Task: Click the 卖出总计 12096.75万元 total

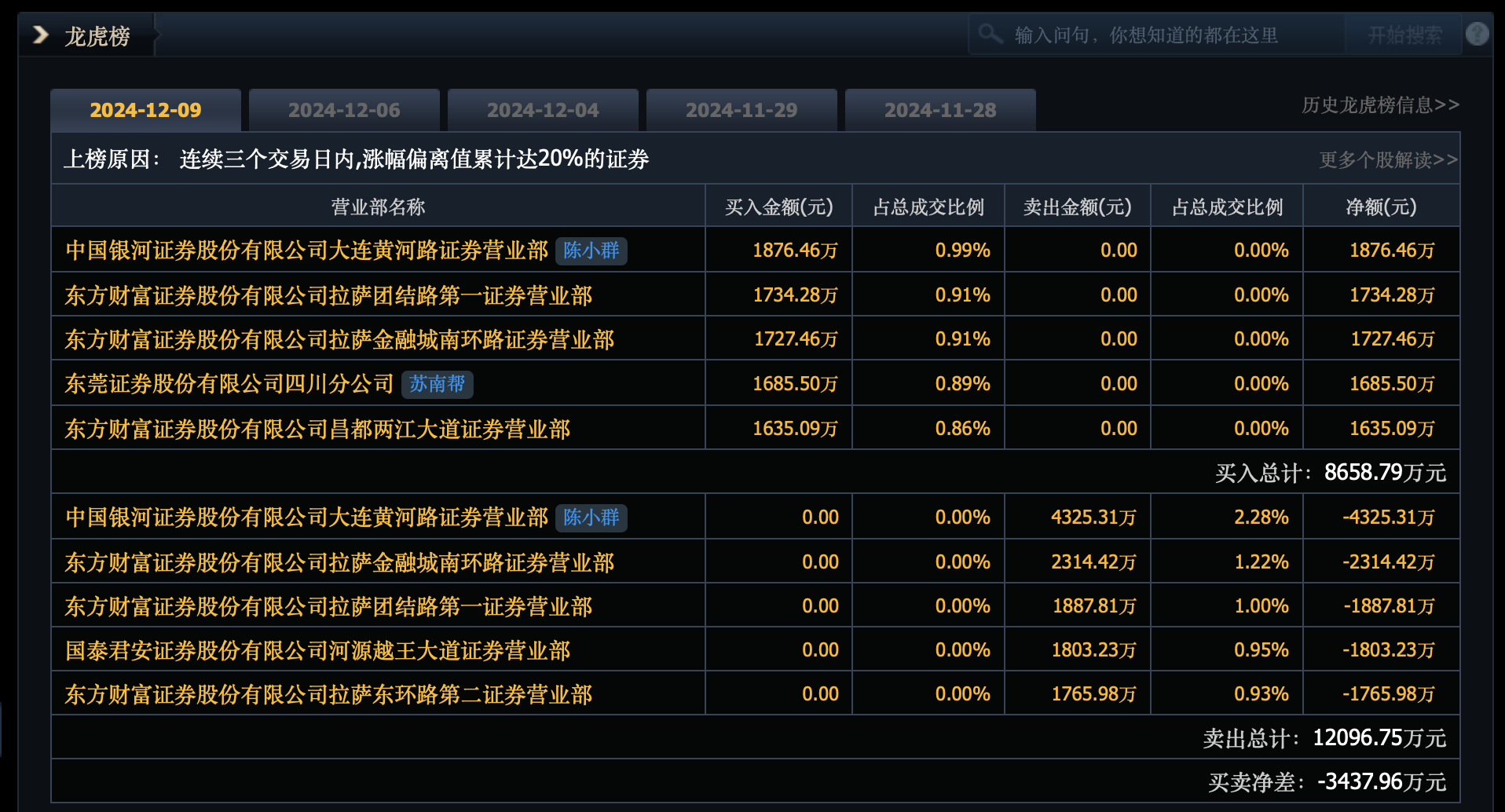Action: tap(1324, 738)
